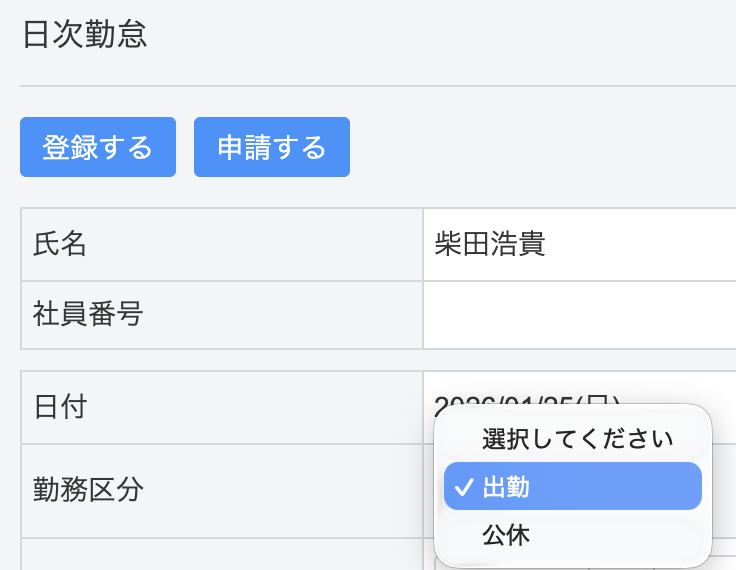The image size is (736, 570).
Task: Select the 出勤 option
Action: coord(572,486)
